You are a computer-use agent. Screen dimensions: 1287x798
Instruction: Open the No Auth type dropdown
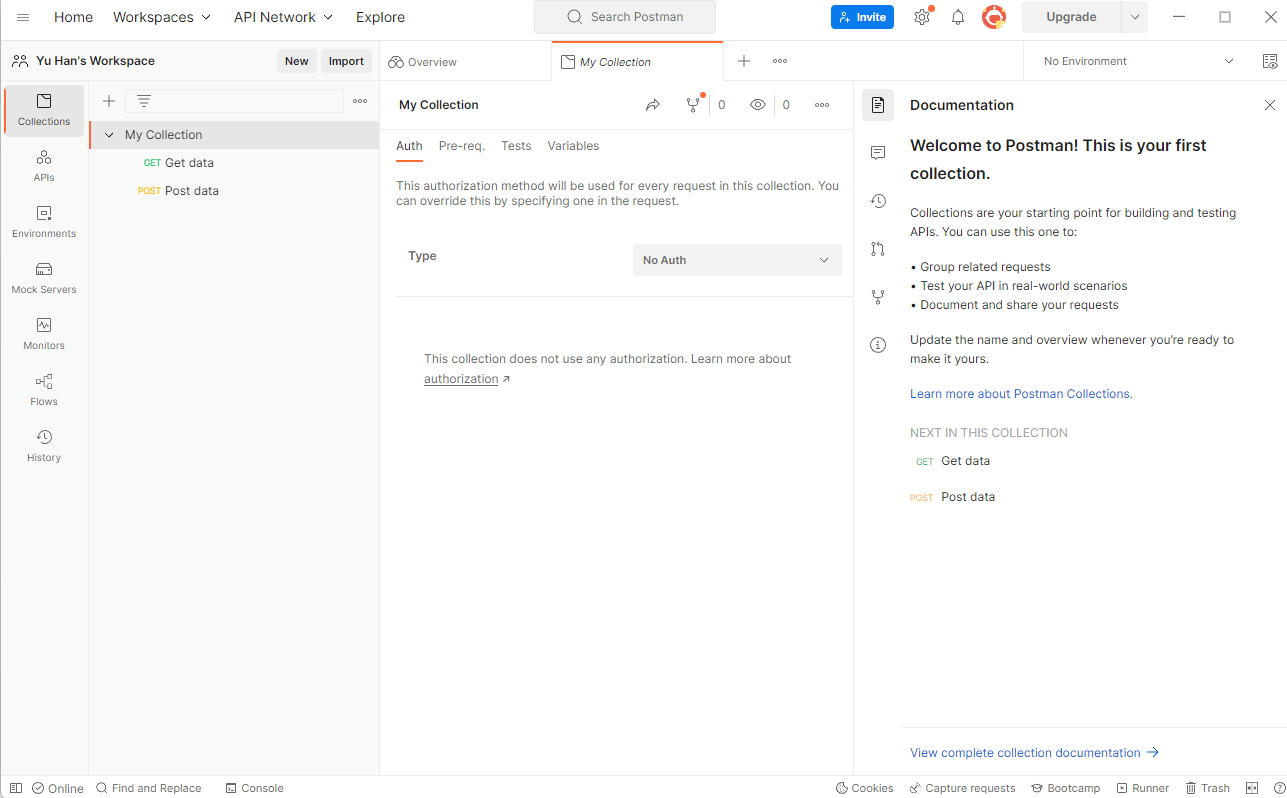click(737, 260)
